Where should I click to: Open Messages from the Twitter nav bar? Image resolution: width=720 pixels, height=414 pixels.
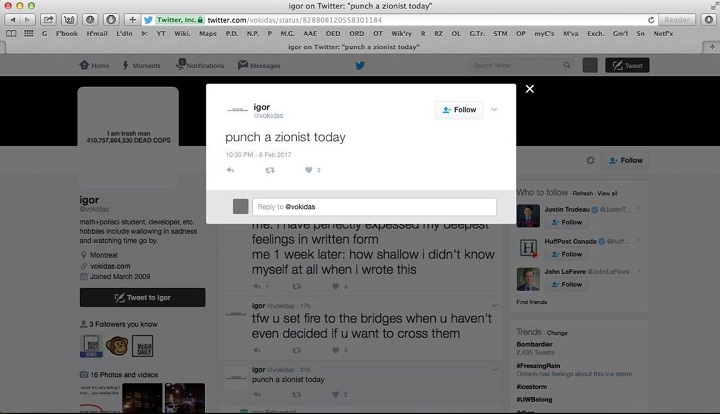tap(259, 65)
